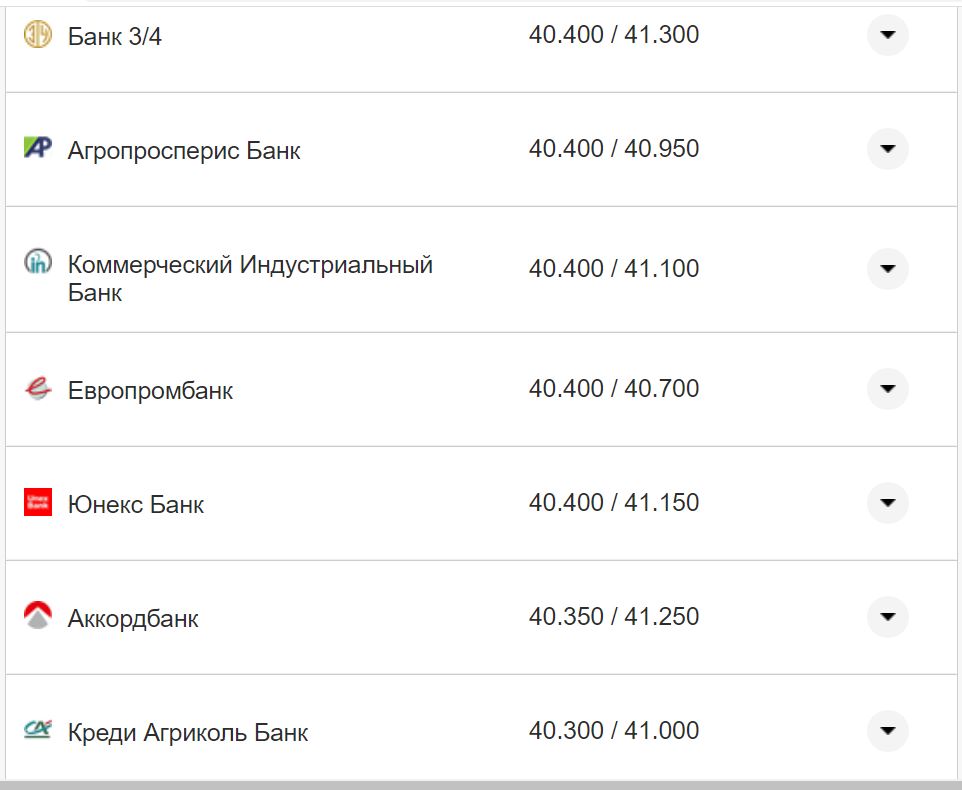Click the Европромбанк red logo

pyautogui.click(x=37, y=389)
